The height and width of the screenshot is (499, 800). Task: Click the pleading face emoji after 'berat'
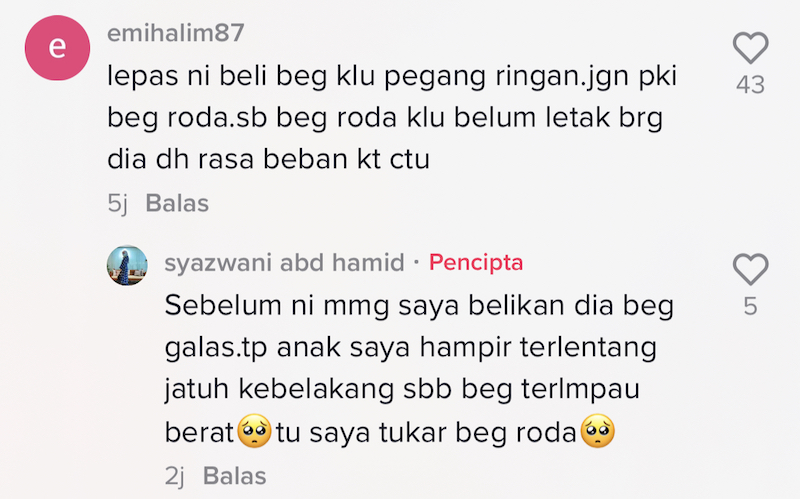(255, 431)
